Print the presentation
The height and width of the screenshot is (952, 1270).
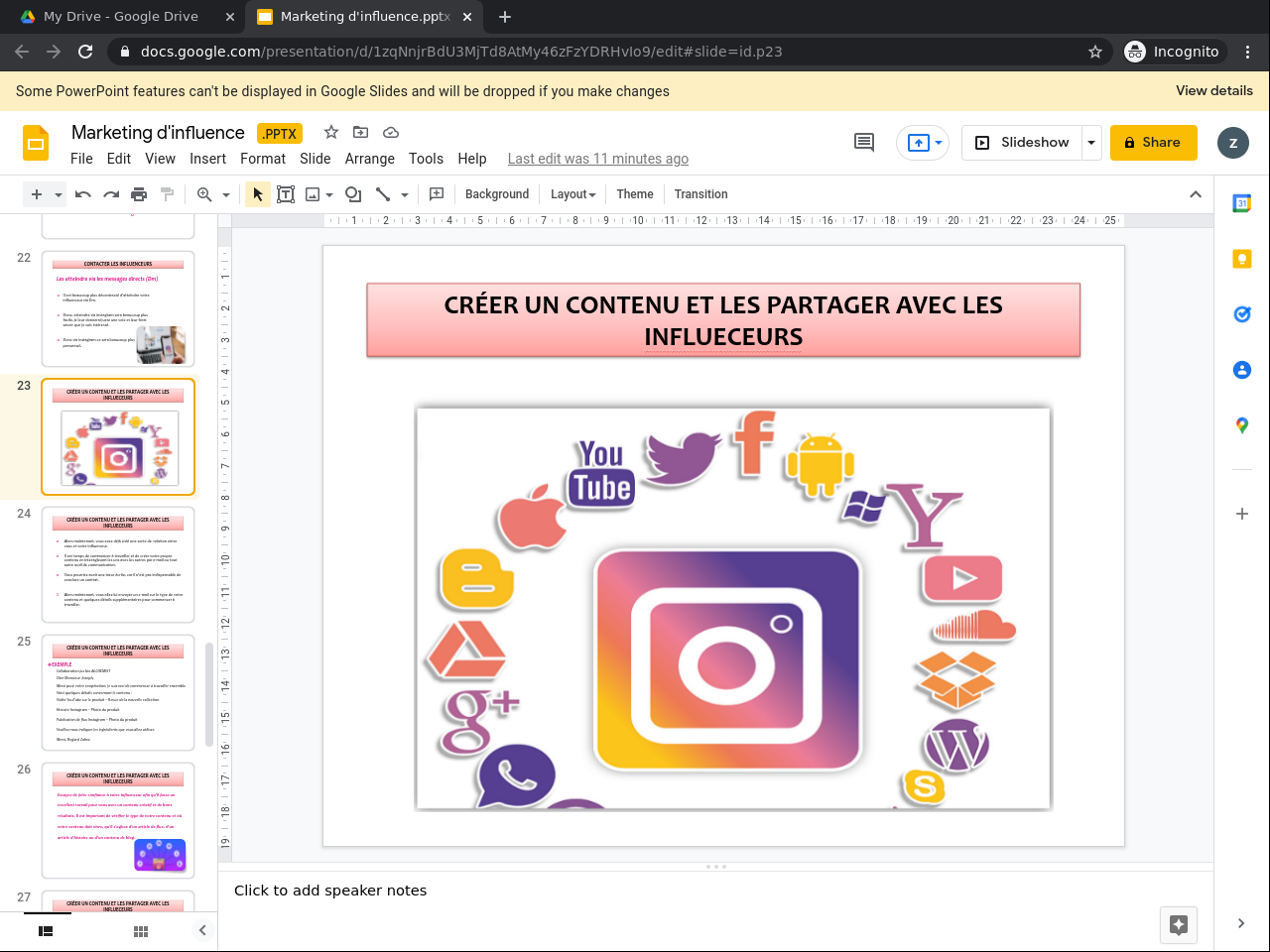click(x=139, y=194)
